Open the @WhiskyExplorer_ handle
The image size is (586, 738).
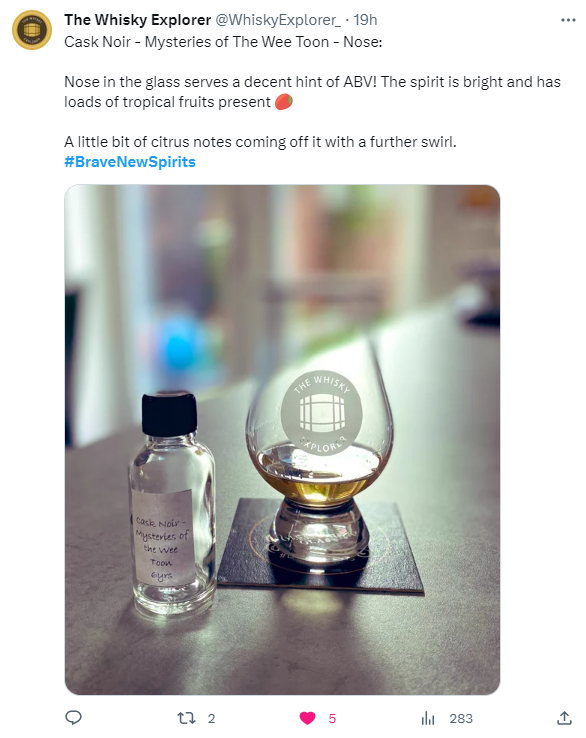click(278, 20)
